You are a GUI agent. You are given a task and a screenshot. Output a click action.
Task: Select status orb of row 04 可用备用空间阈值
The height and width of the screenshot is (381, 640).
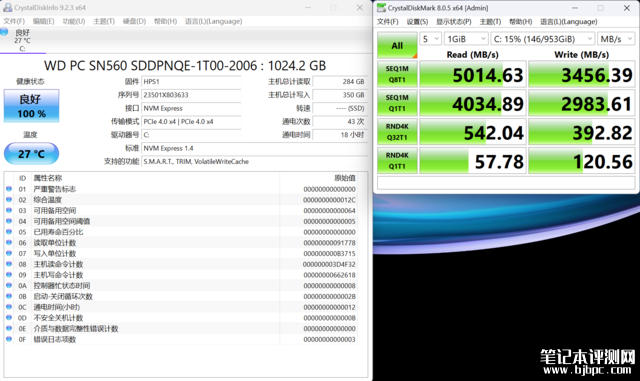[9, 221]
